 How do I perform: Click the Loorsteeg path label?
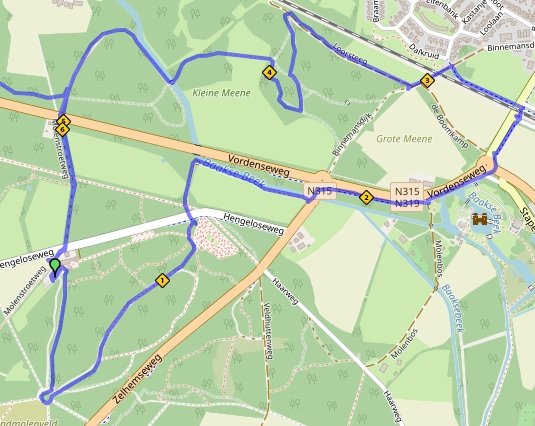click(350, 54)
